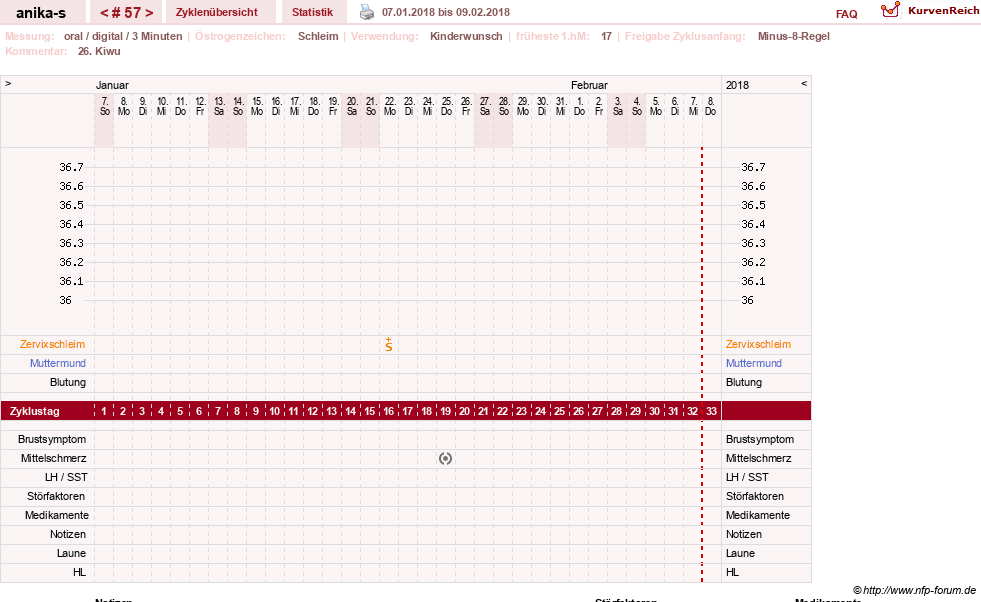Click the date column 7. So in January
981x602 pixels.
pos(104,106)
